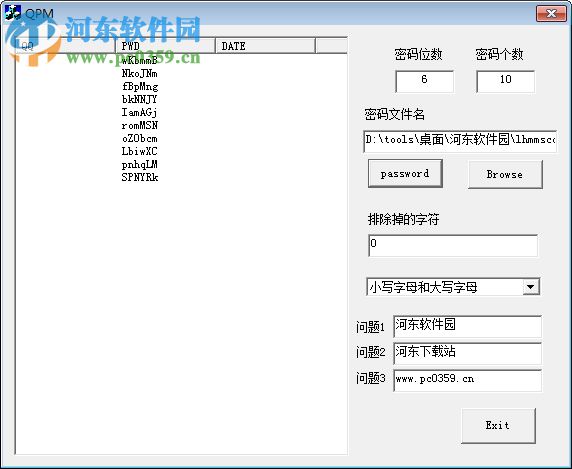The width and height of the screenshot is (572, 469).
Task: Select the 小写字母和大写字母 combo box
Action: pos(453,287)
